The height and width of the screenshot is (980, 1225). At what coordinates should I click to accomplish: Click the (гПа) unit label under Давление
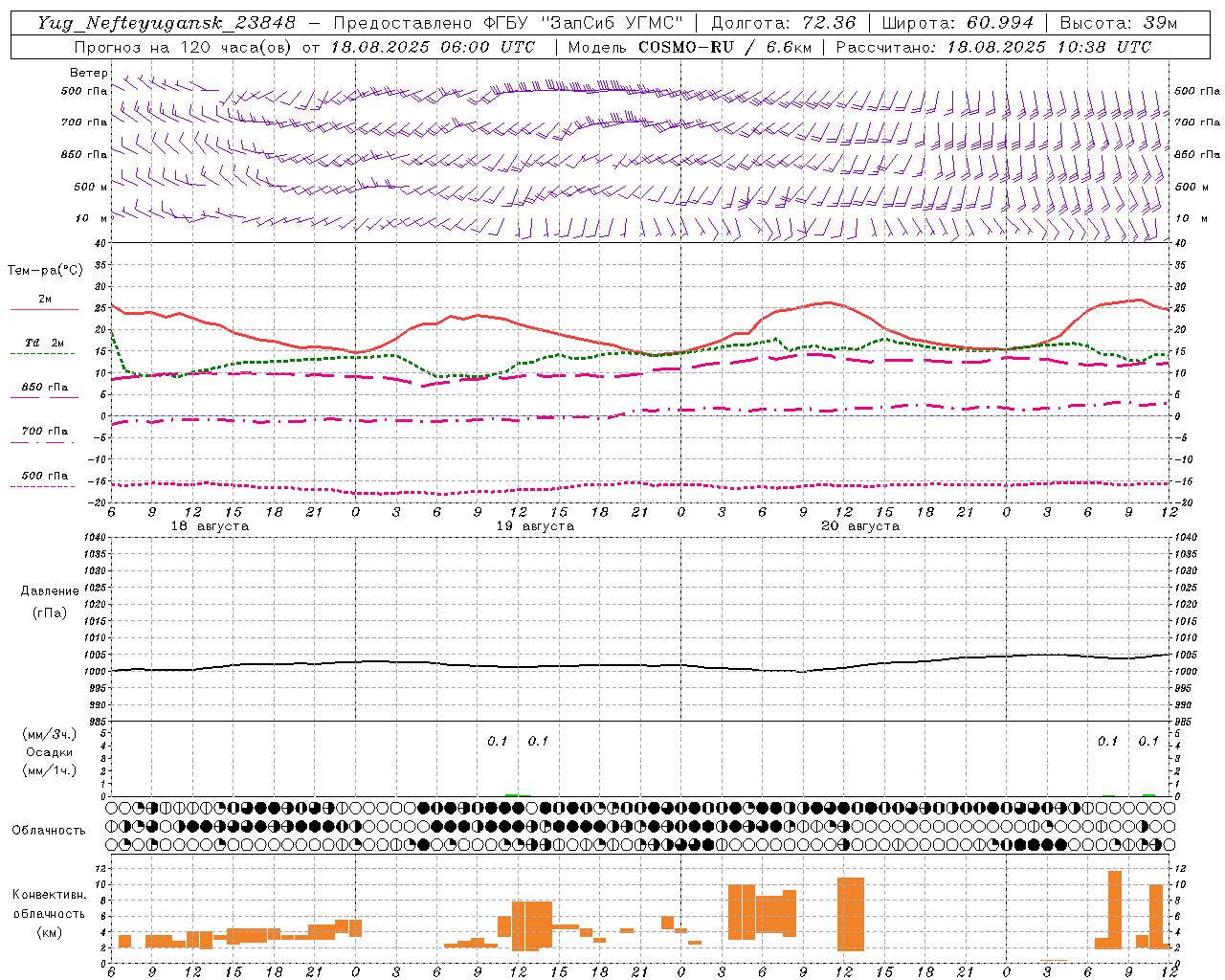coord(50,612)
